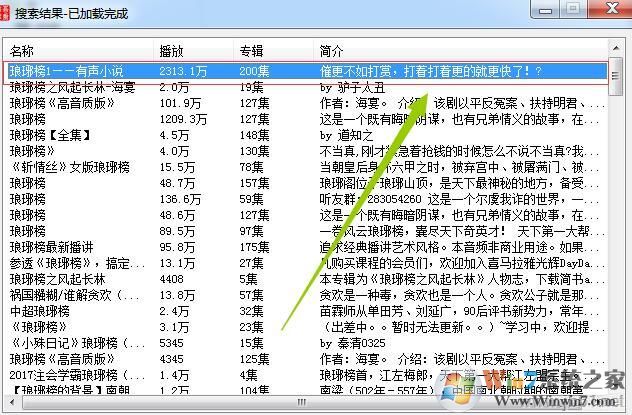This screenshot has width=632, height=415.
Task: Select 琅琊榜 row with 48.6万 plays
Action: click(308, 215)
